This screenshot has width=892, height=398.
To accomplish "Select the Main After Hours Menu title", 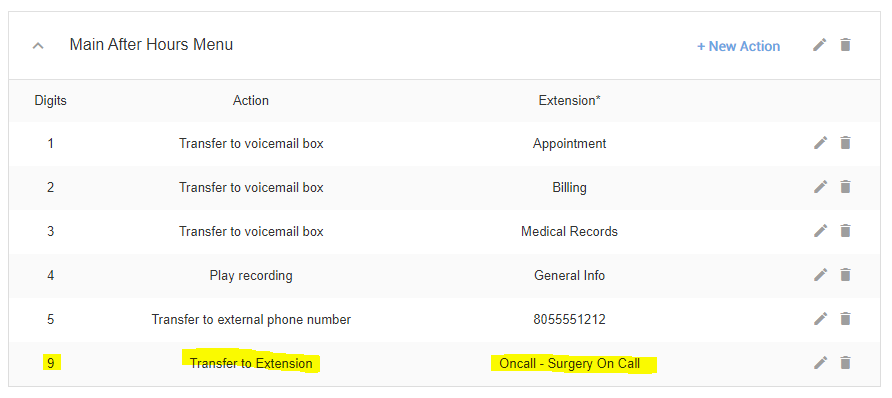I will point(151,44).
